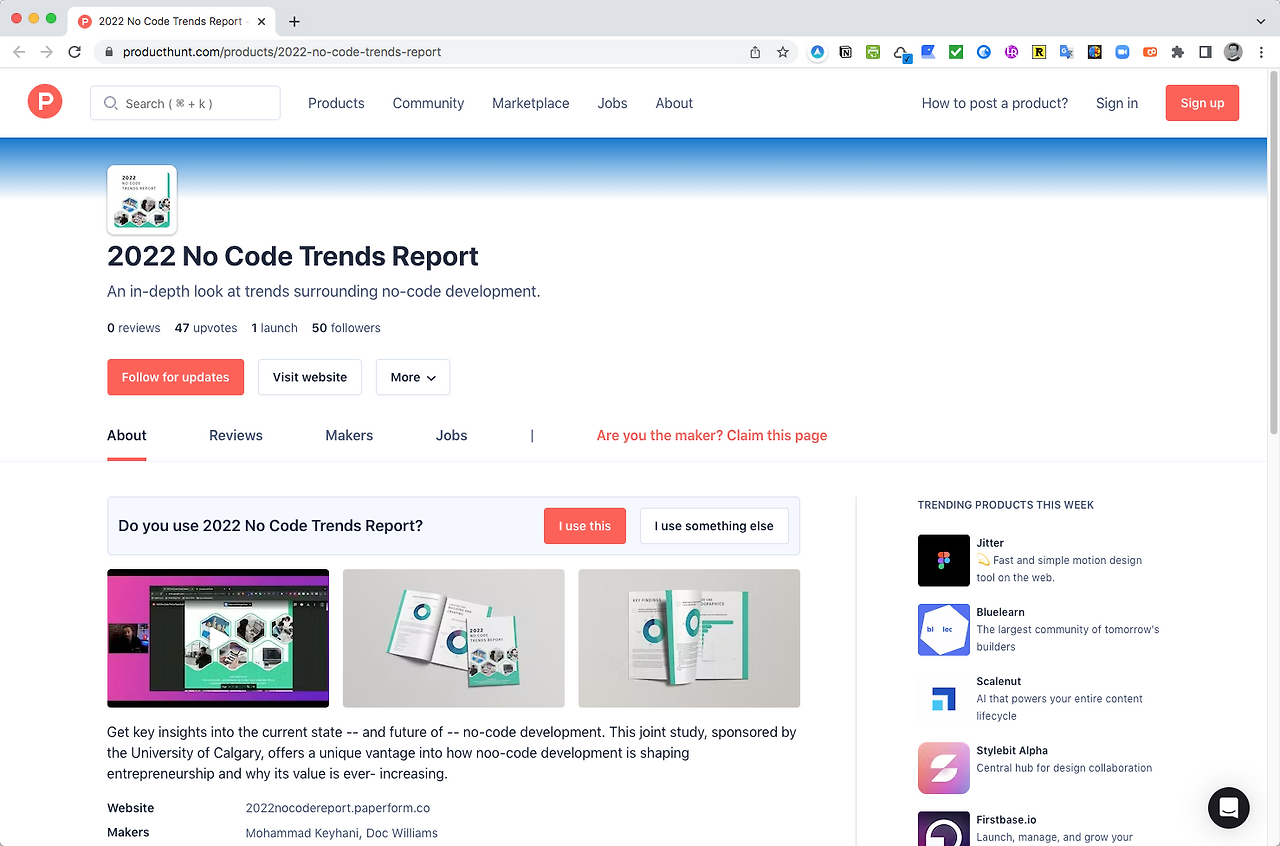
Task: Expand the tab search chevron
Action: click(1260, 21)
